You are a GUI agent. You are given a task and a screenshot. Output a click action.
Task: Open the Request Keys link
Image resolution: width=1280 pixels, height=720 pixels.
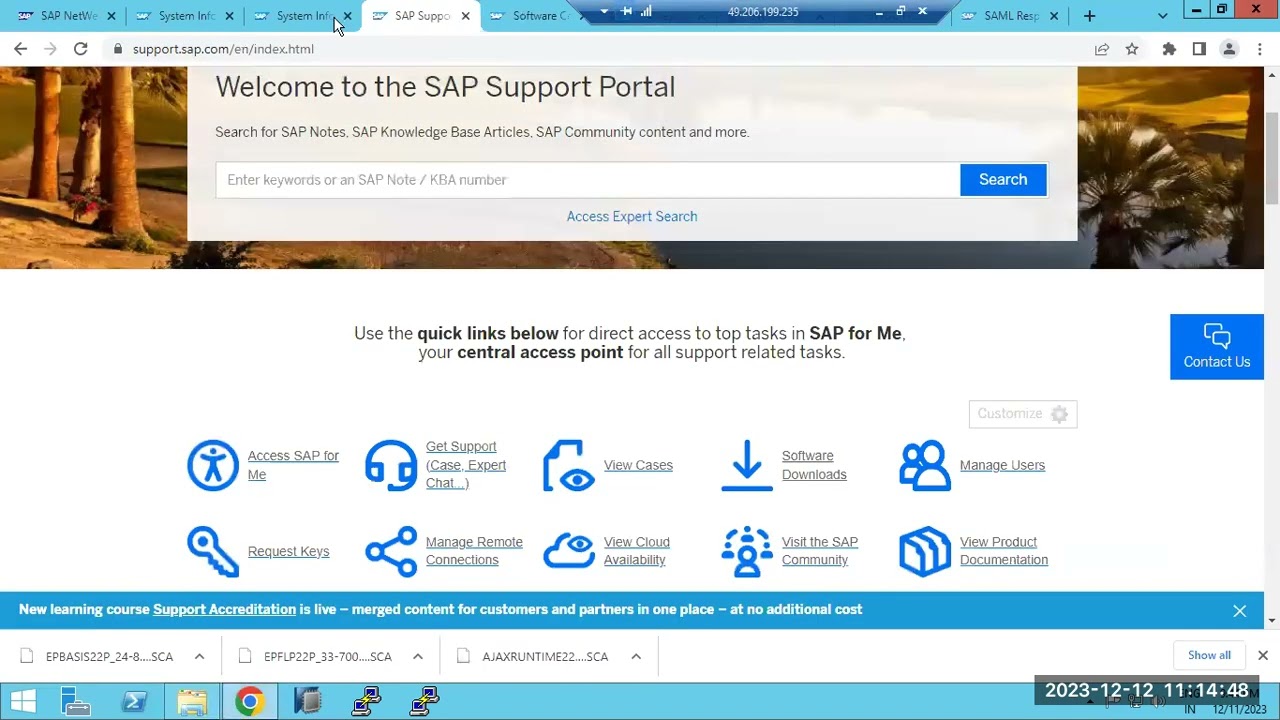point(288,551)
